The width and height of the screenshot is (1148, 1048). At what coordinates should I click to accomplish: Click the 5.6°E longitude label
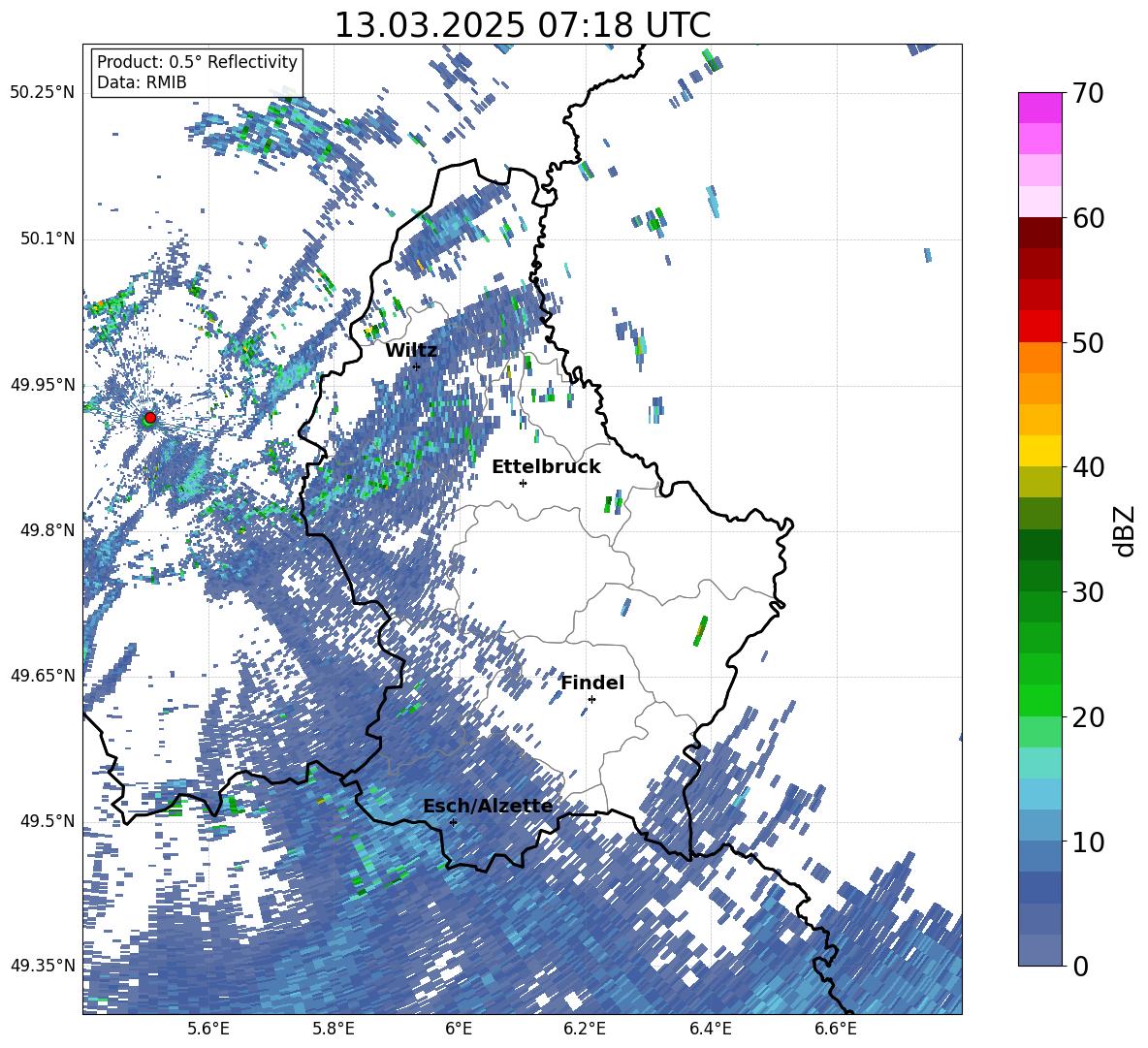[x=208, y=1029]
